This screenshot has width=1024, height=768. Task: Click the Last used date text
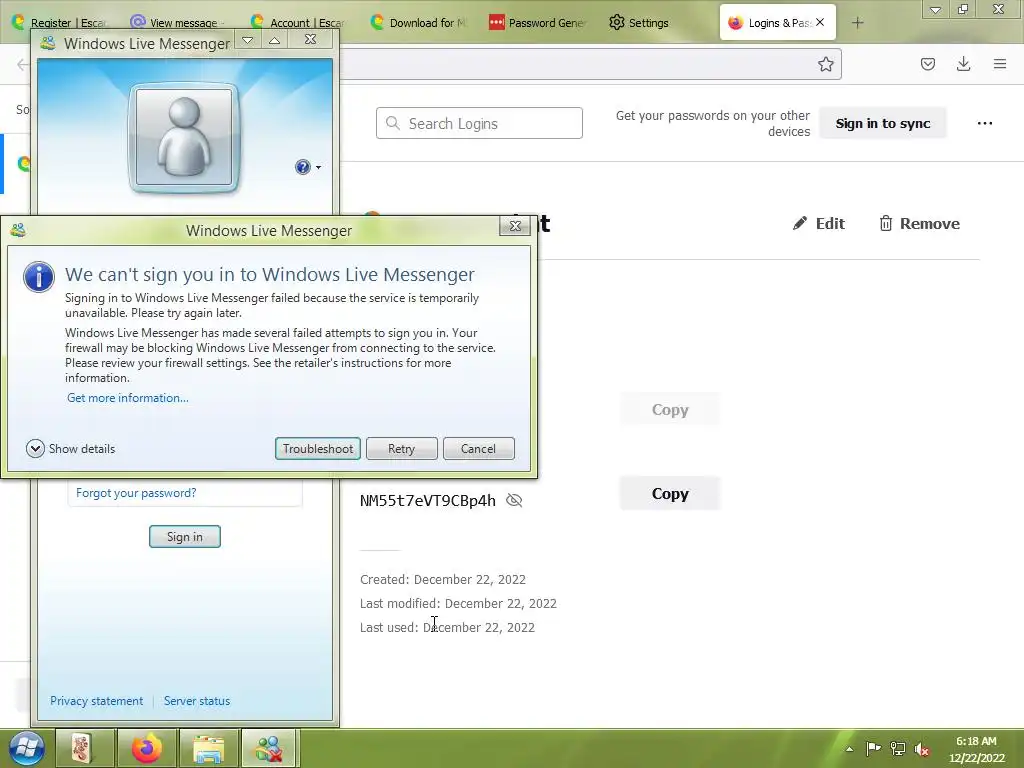[x=447, y=628]
